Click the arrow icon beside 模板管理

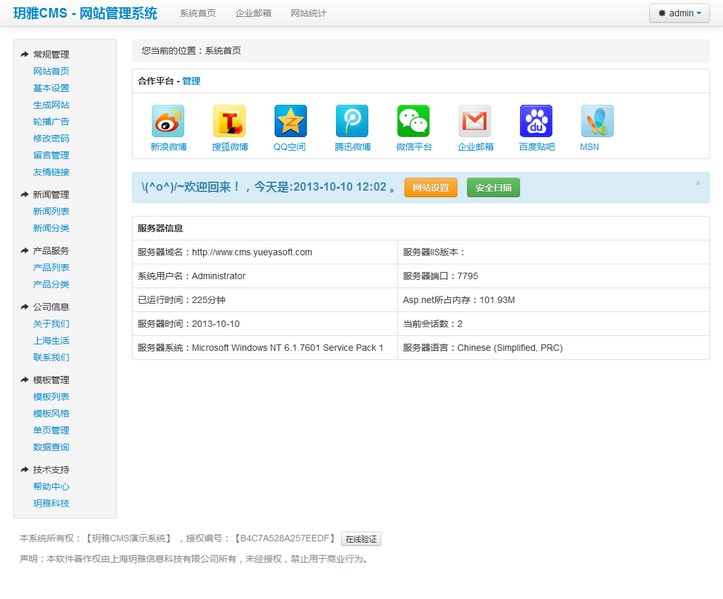pyautogui.click(x=24, y=380)
